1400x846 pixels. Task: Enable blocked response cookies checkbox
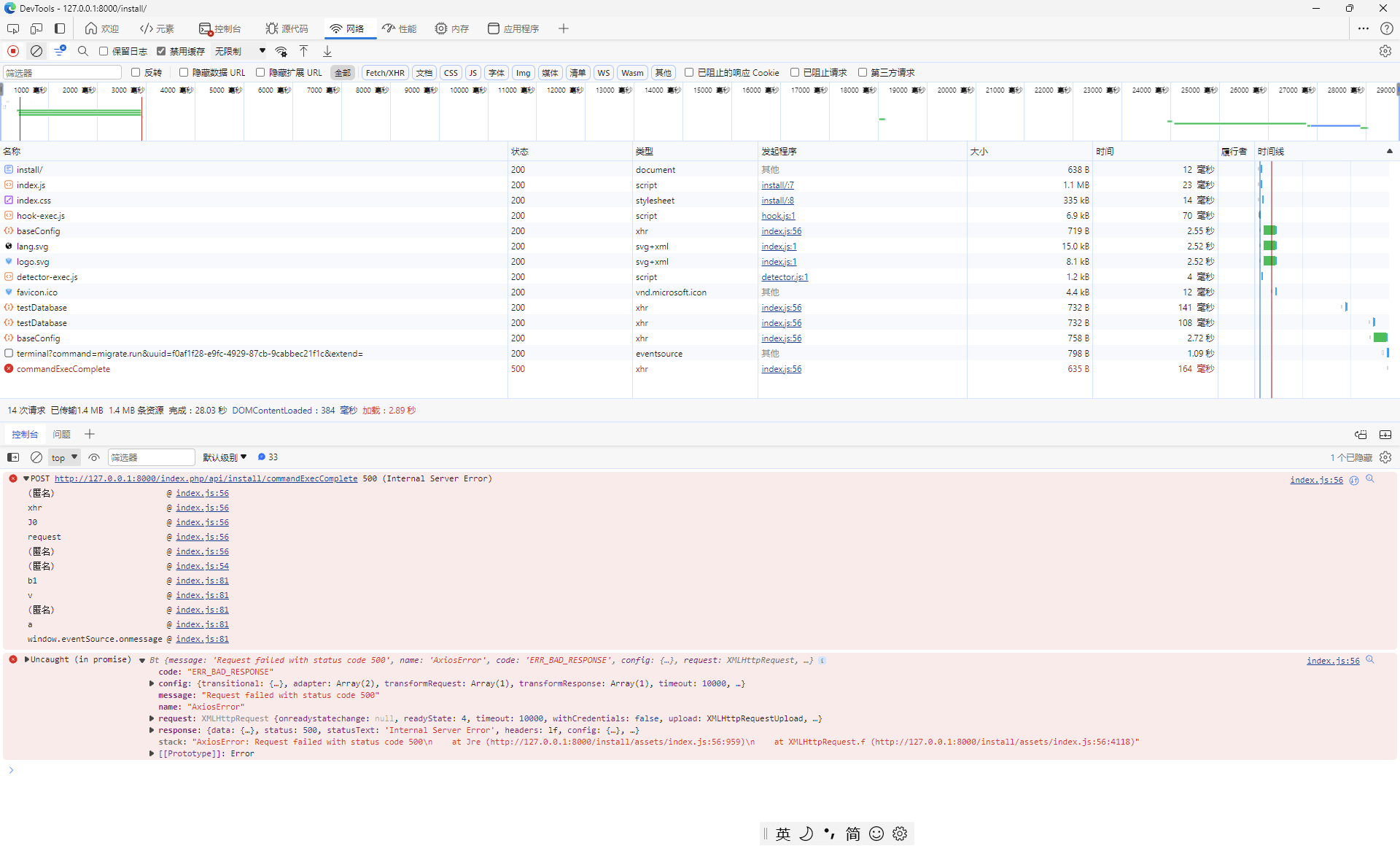click(x=689, y=72)
